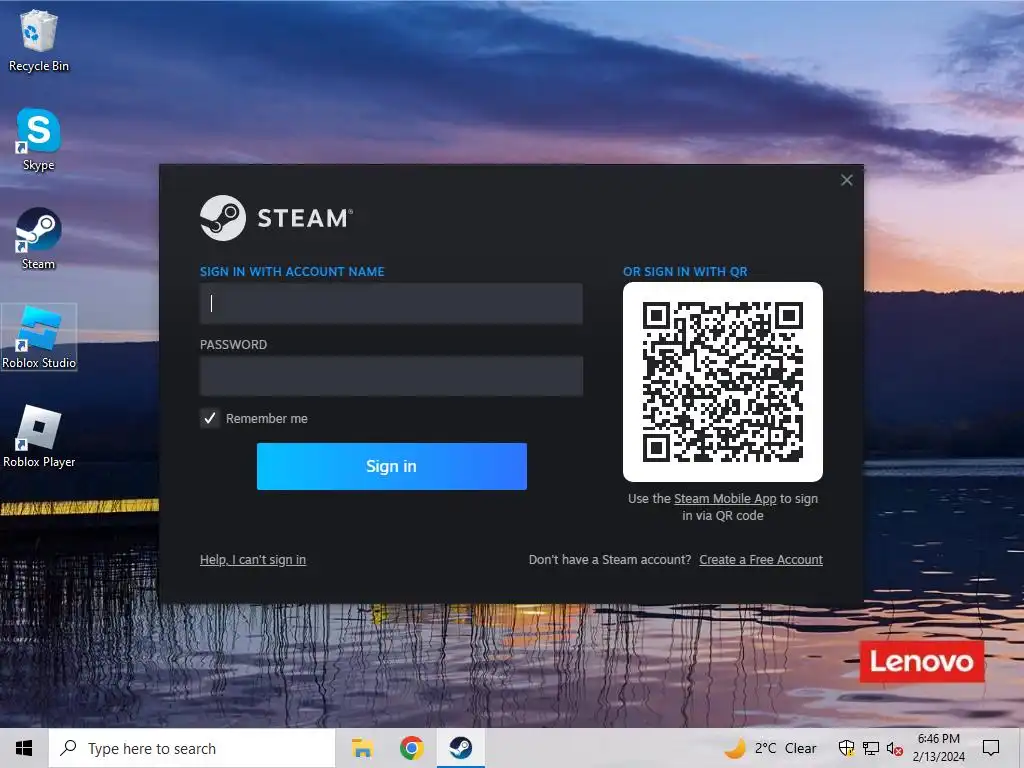Select the Steam desktop shortcut
Viewport: 1024px width, 768px height.
pyautogui.click(x=39, y=238)
